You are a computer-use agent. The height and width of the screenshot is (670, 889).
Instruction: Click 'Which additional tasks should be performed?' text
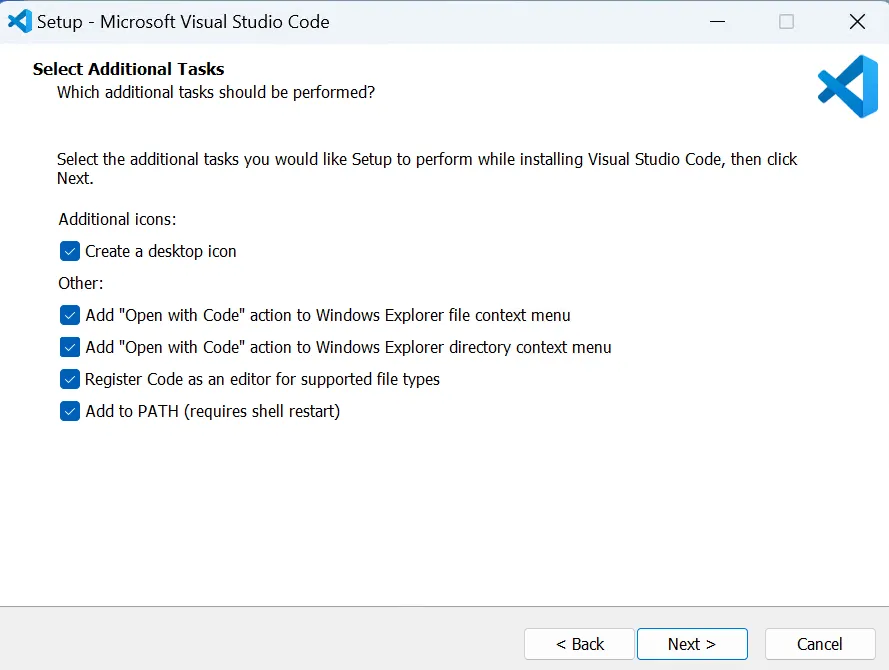point(216,92)
